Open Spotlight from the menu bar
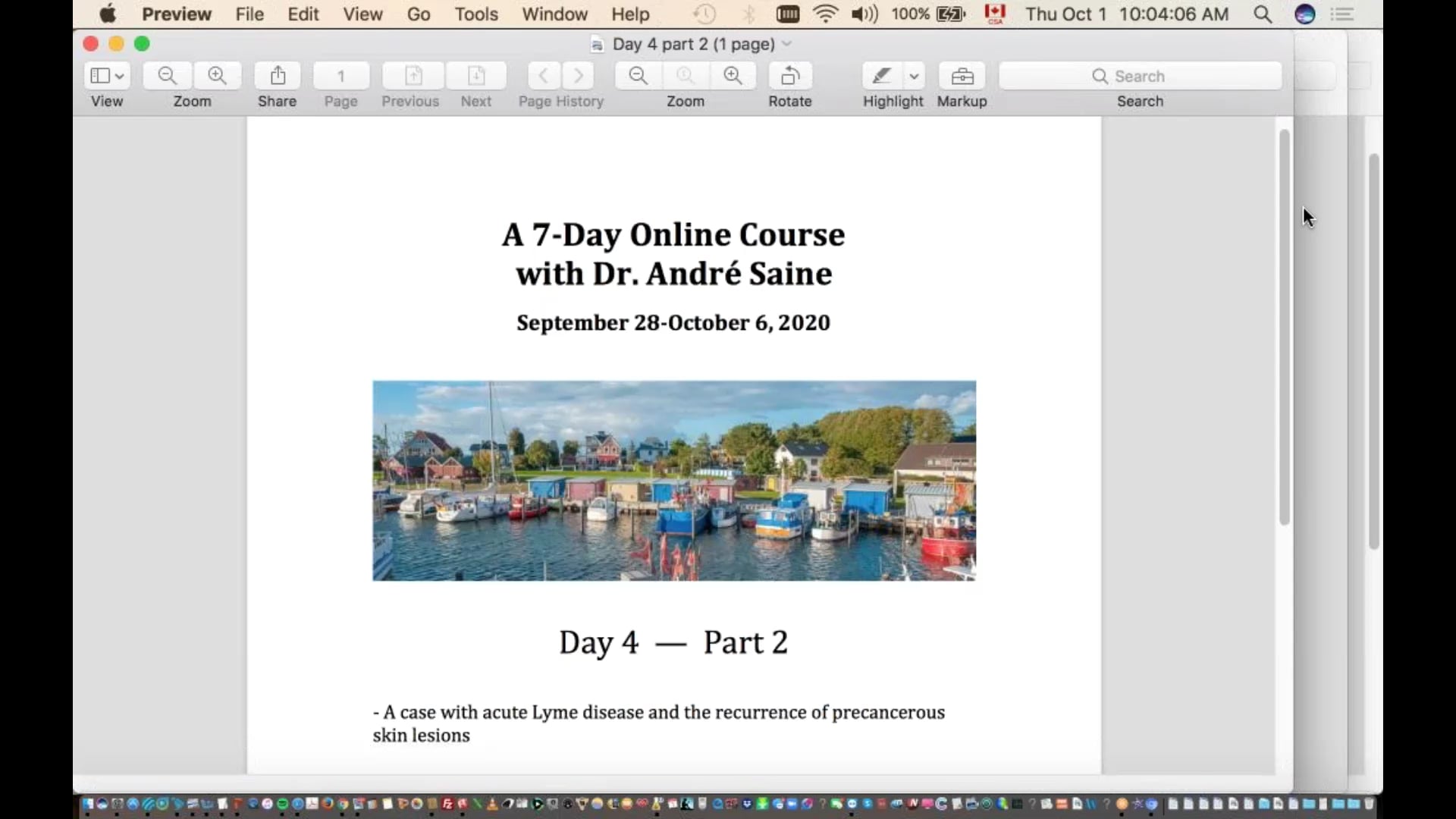 1263,14
